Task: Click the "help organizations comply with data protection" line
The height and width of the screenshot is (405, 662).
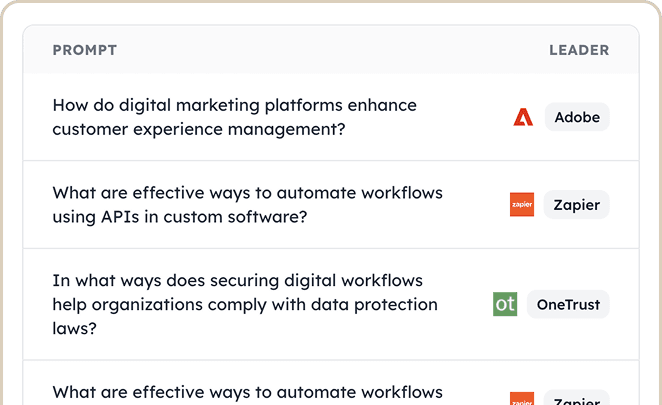Action: coord(245,304)
